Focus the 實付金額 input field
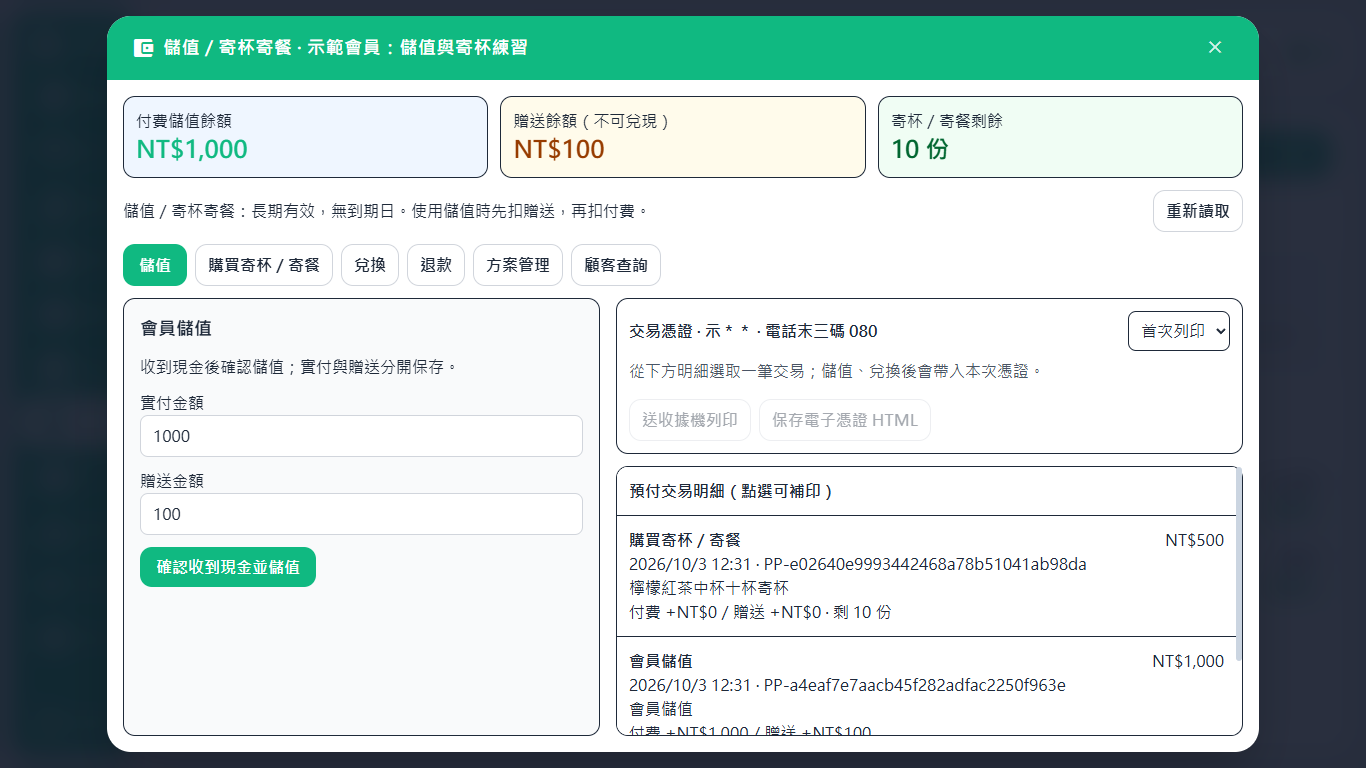The height and width of the screenshot is (768, 1366). [x=361, y=436]
